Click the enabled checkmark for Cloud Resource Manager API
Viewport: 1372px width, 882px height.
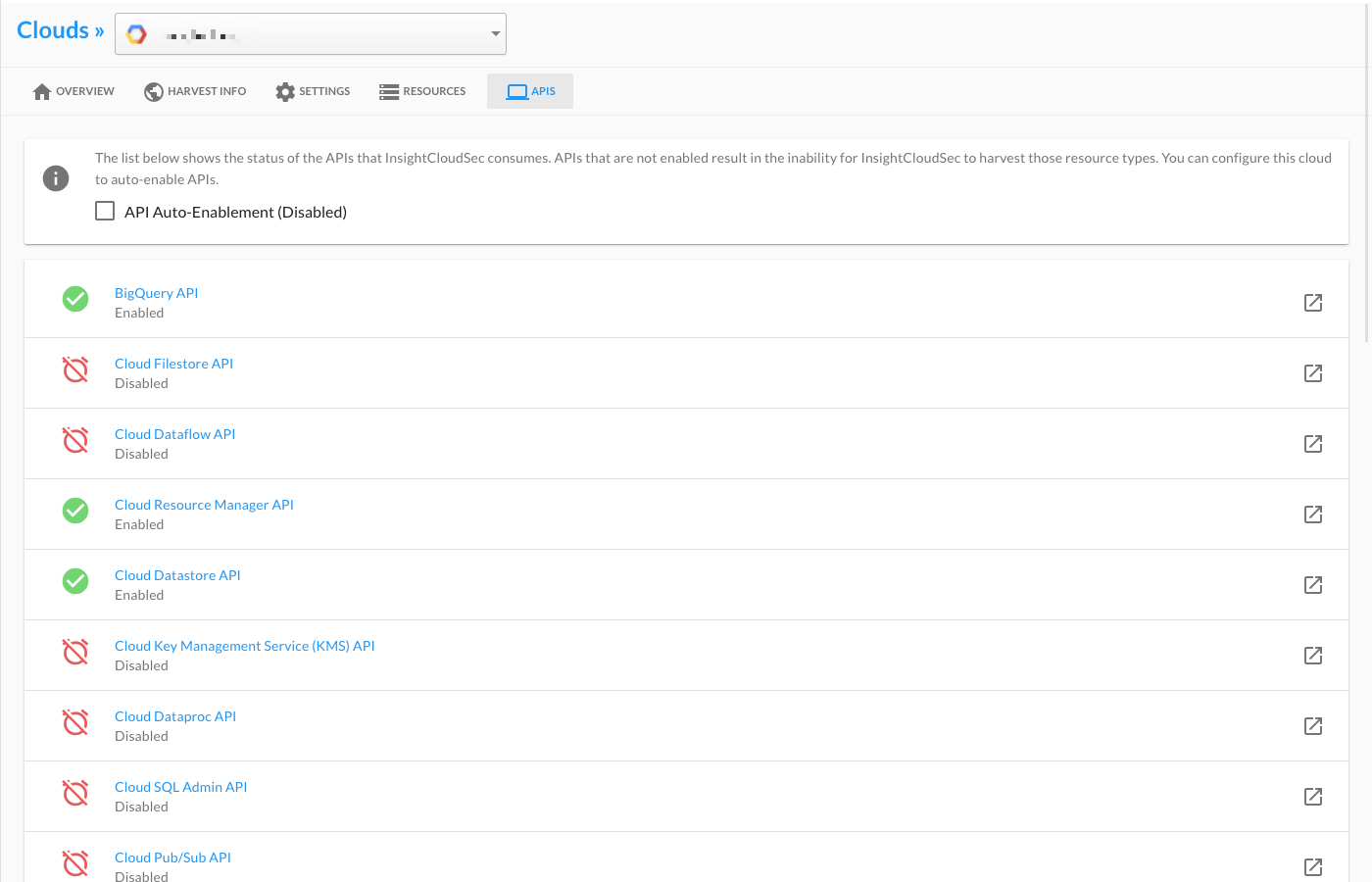75,511
